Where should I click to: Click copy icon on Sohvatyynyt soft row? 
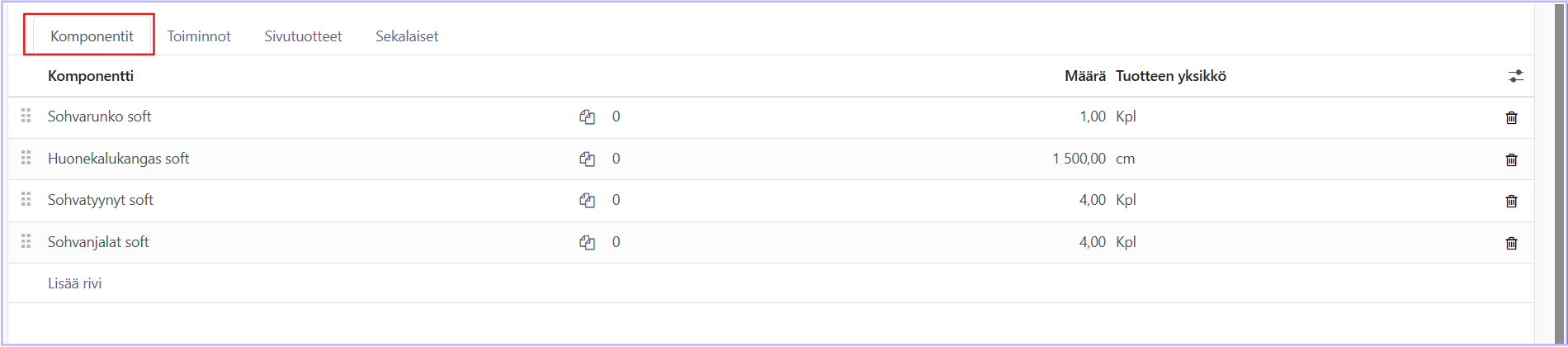point(587,200)
